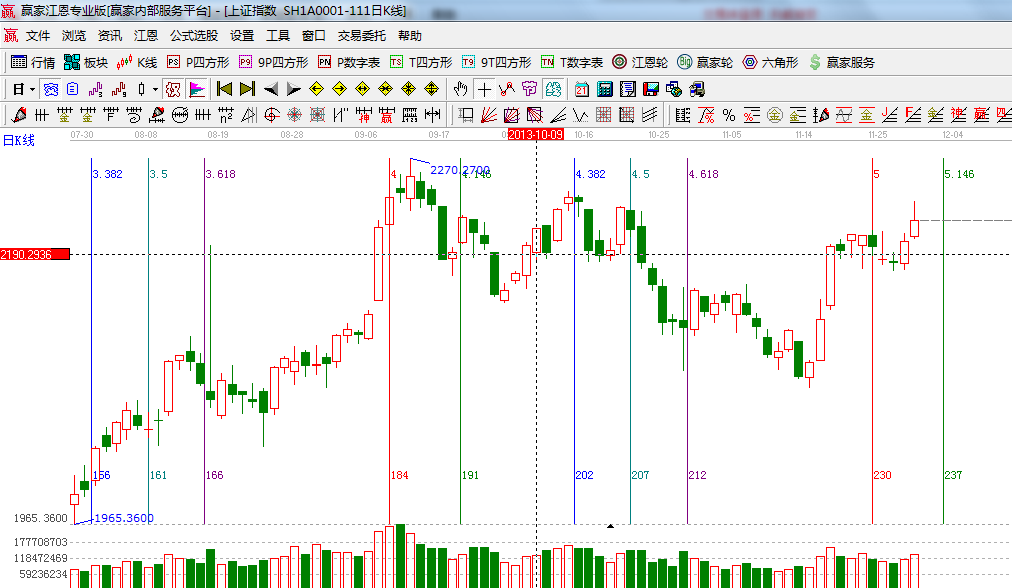Open the 公式选股 menu

pos(193,35)
